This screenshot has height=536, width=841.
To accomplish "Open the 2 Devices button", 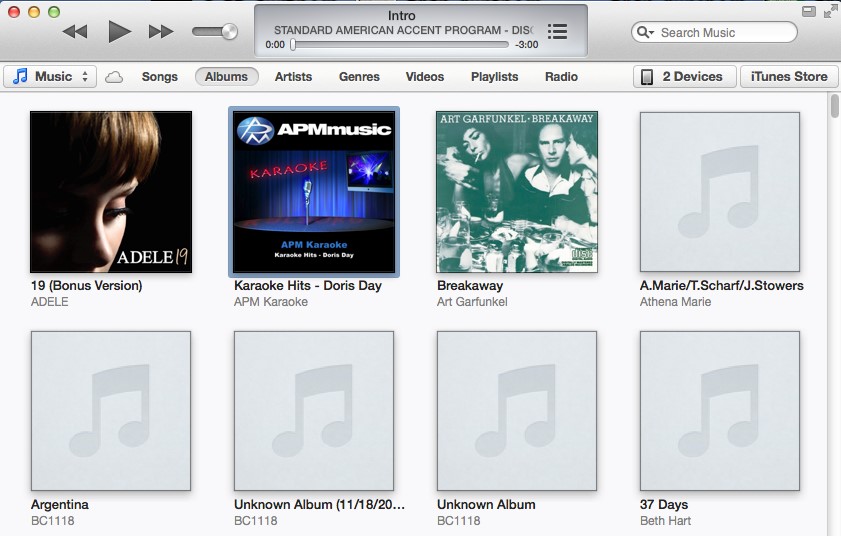I will [684, 77].
